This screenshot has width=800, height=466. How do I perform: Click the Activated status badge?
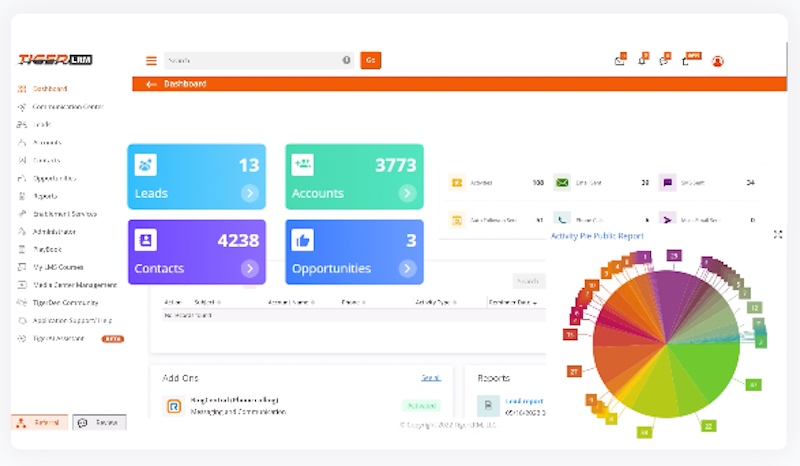coord(421,406)
